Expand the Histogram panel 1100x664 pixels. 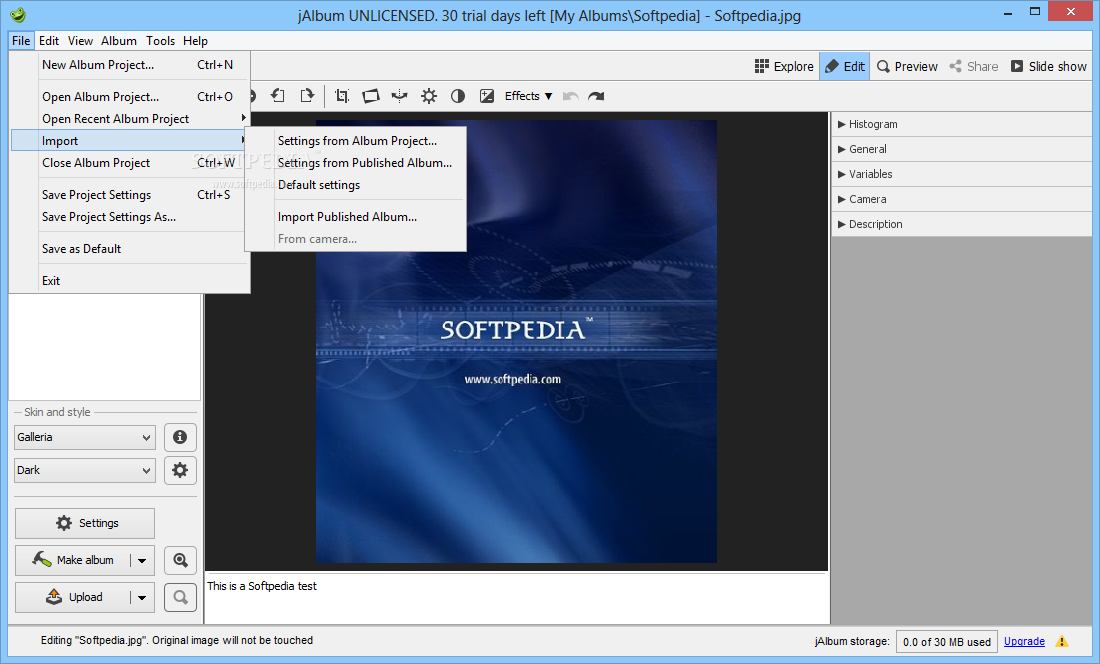(962, 124)
